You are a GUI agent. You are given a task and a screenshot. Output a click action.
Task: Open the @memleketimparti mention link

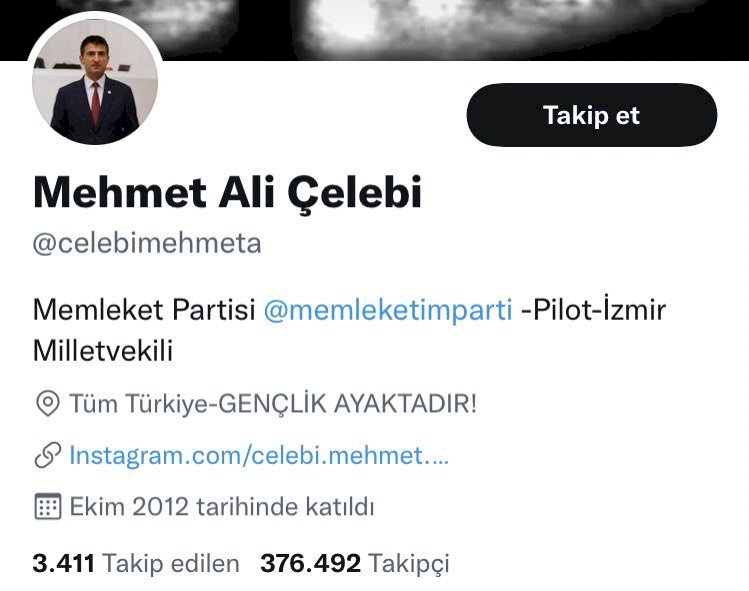388,310
